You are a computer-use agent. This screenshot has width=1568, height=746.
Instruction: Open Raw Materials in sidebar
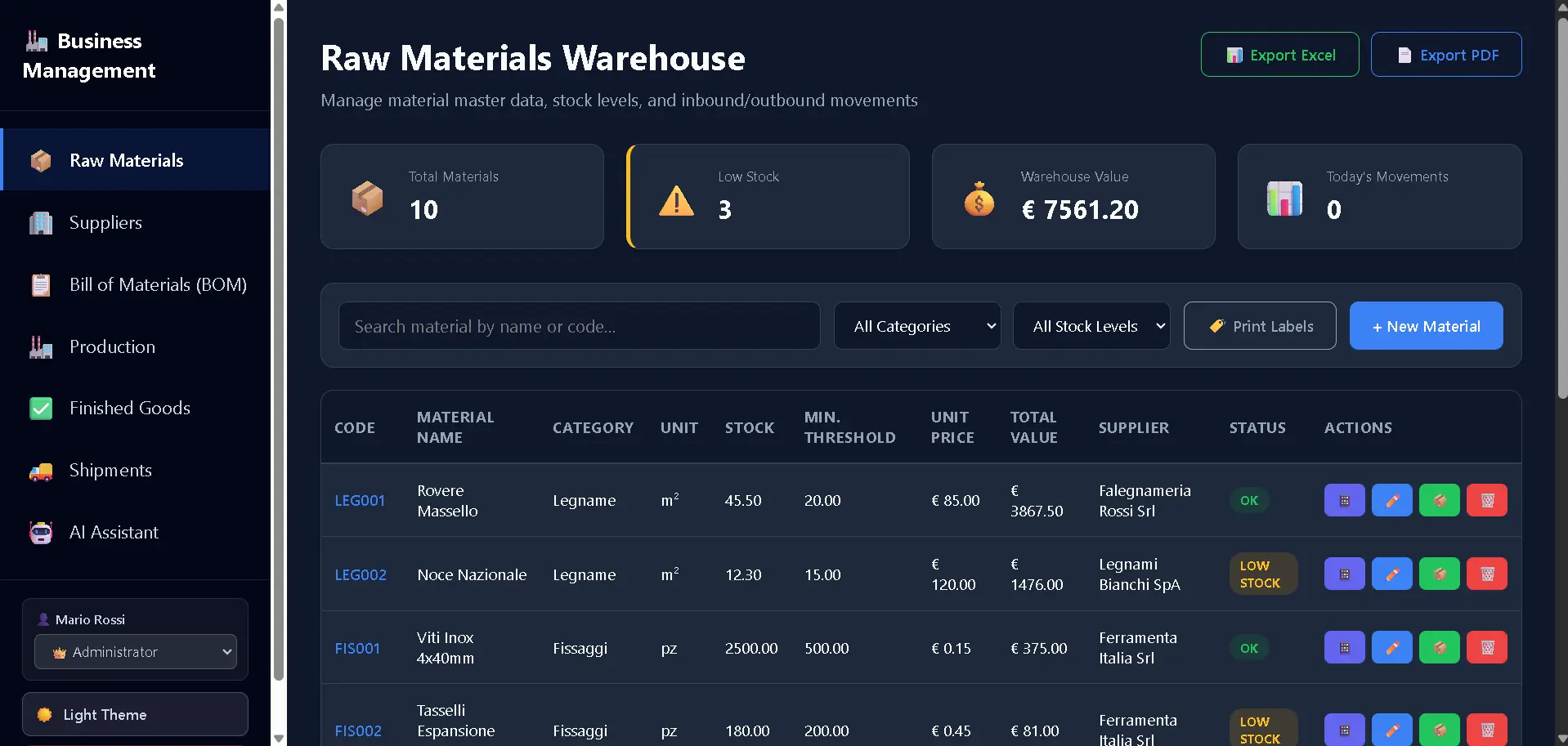(x=136, y=160)
